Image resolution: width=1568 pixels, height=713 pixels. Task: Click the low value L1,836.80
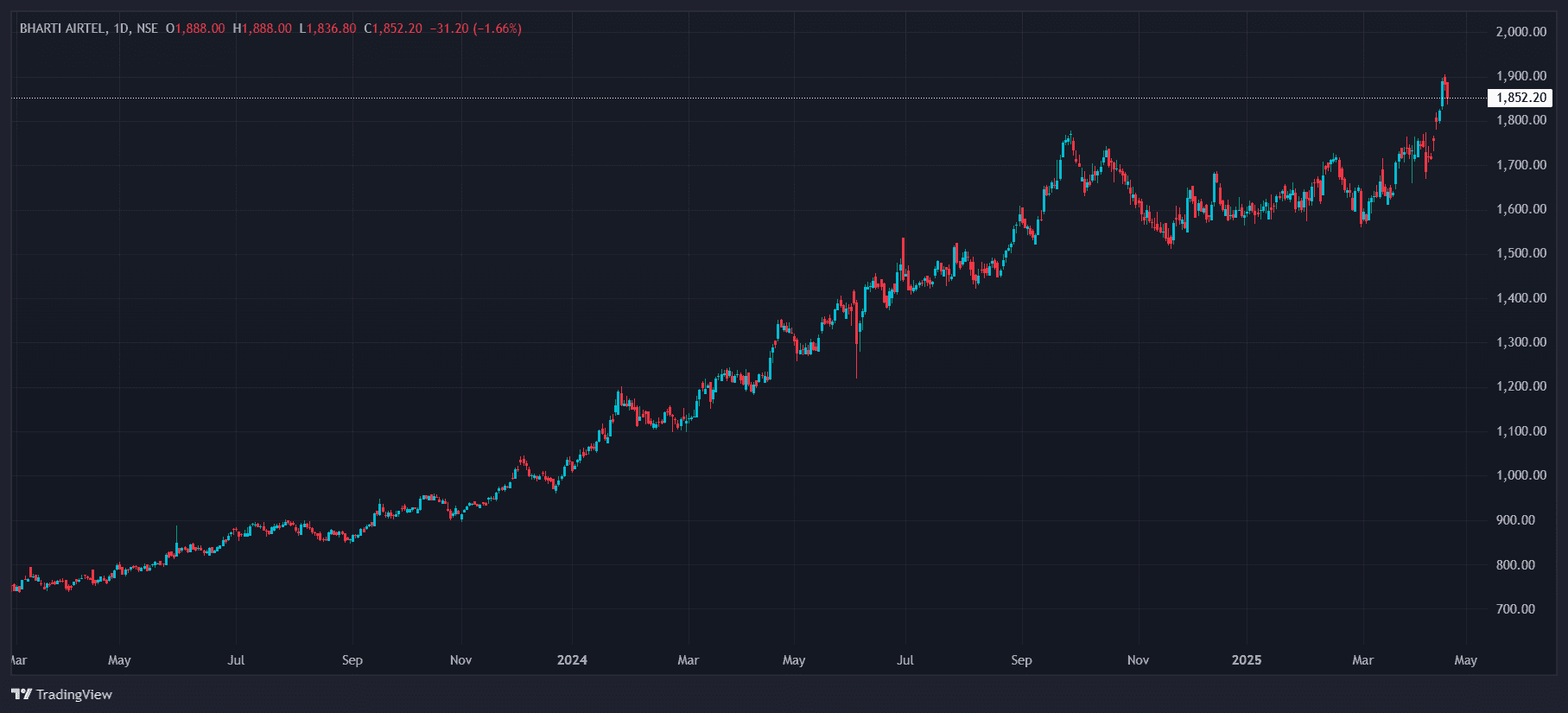tap(327, 29)
